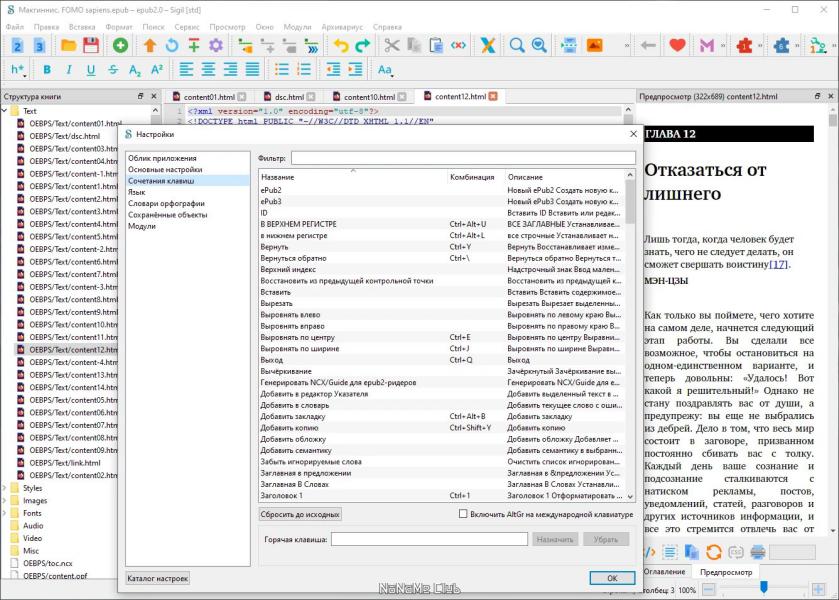Click the orange up arrow toolbar icon
839x600 pixels.
tap(150, 45)
